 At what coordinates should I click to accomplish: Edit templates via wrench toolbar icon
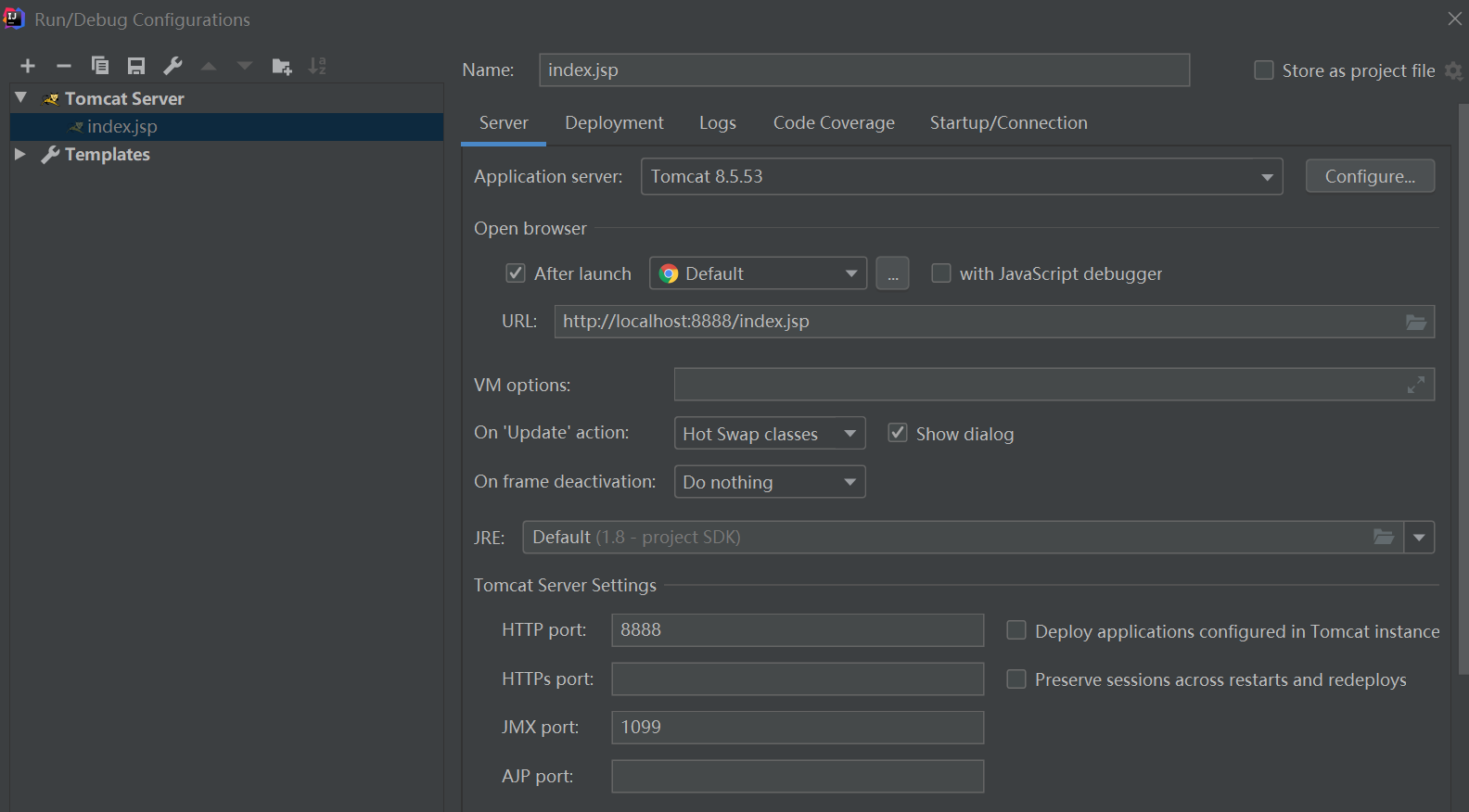[172, 66]
